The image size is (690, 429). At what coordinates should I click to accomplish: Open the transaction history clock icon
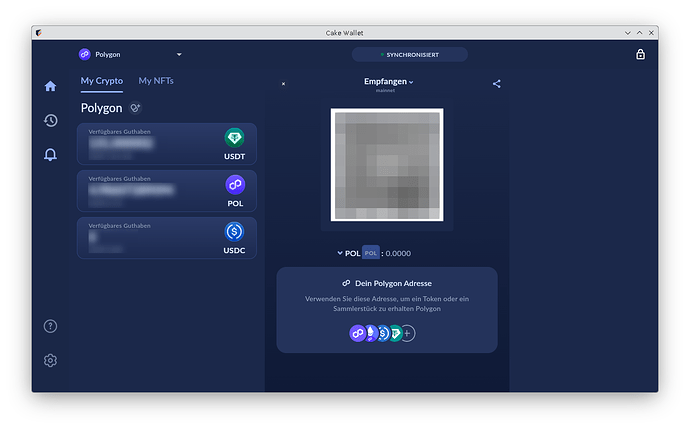coord(51,120)
